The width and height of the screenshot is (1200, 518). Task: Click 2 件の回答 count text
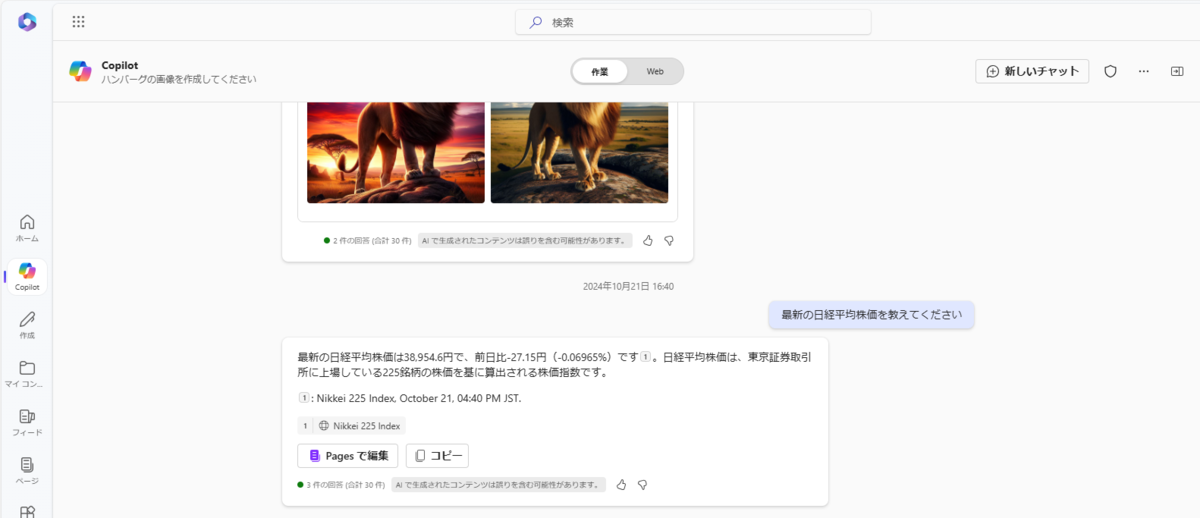click(x=372, y=240)
